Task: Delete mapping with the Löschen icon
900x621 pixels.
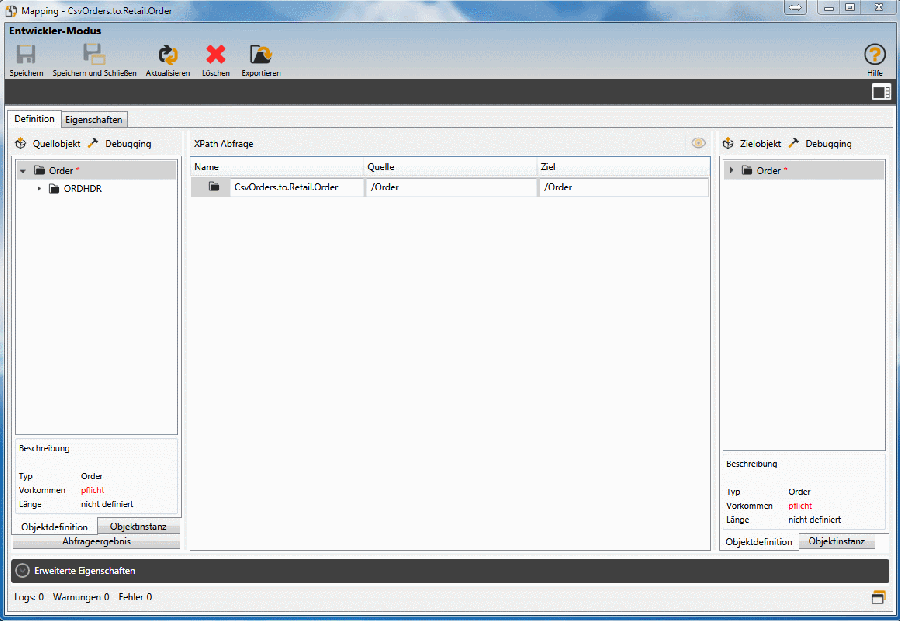Action: [216, 56]
